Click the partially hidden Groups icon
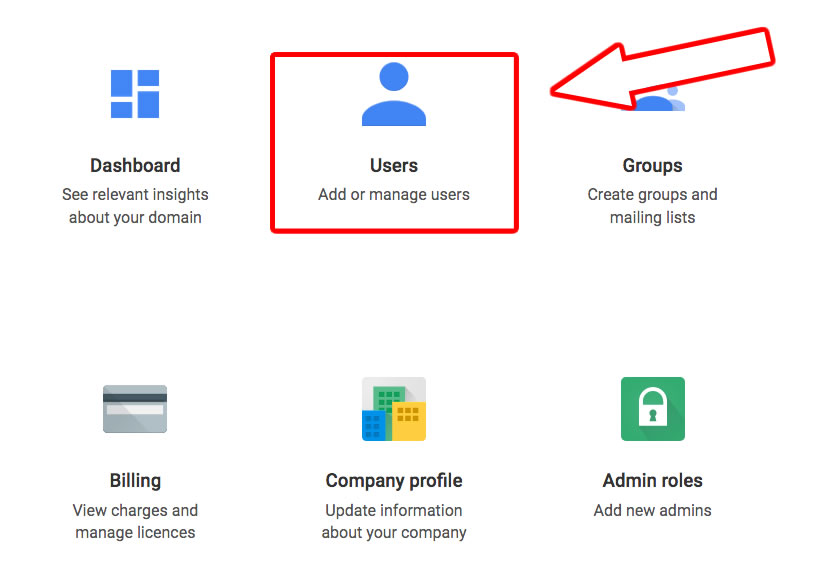The height and width of the screenshot is (567, 834). (x=664, y=101)
